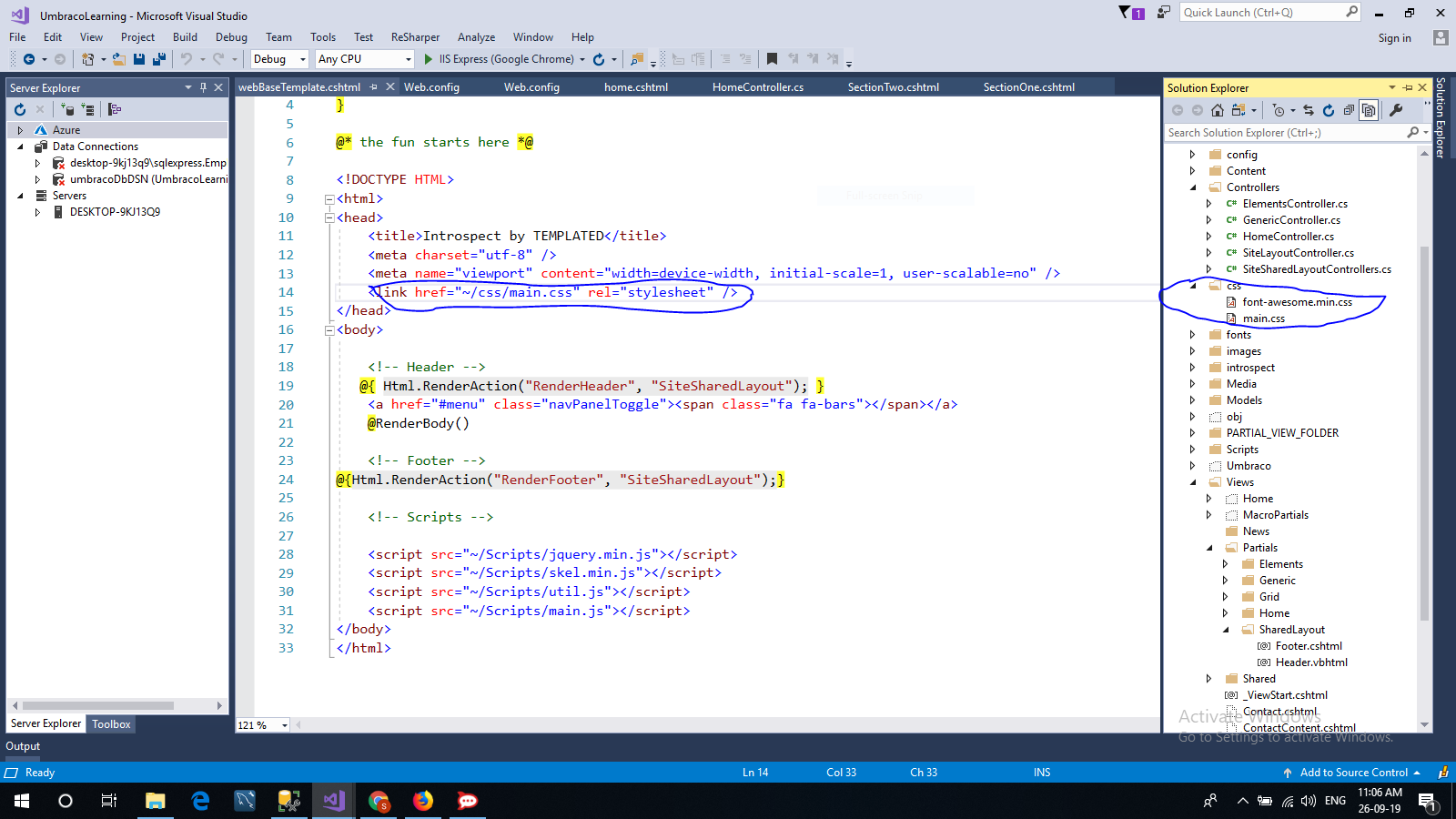Screen dimensions: 1456x819
Task: Open the Task View taskbar icon
Action: click(109, 801)
